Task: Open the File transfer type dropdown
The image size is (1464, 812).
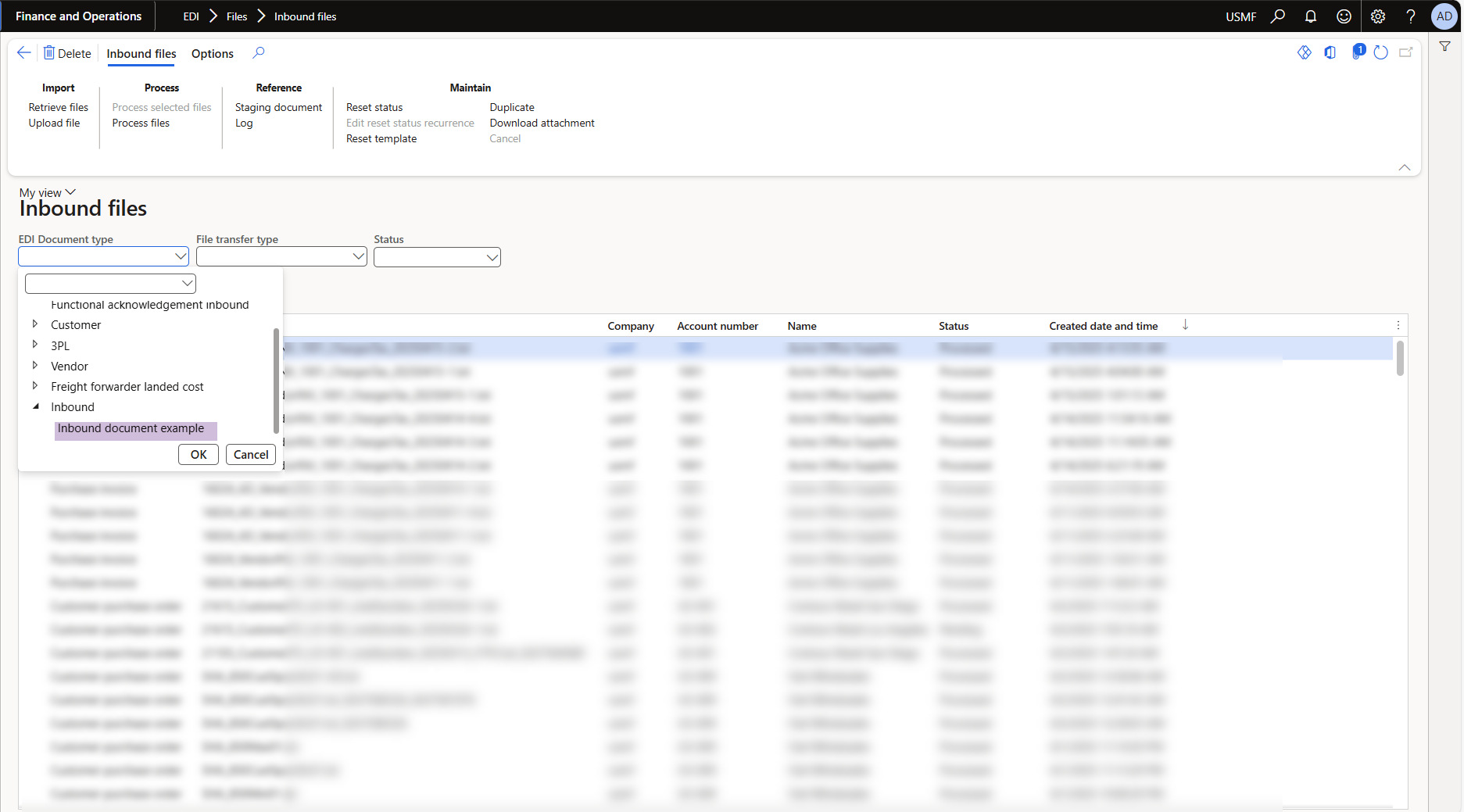Action: pyautogui.click(x=359, y=256)
